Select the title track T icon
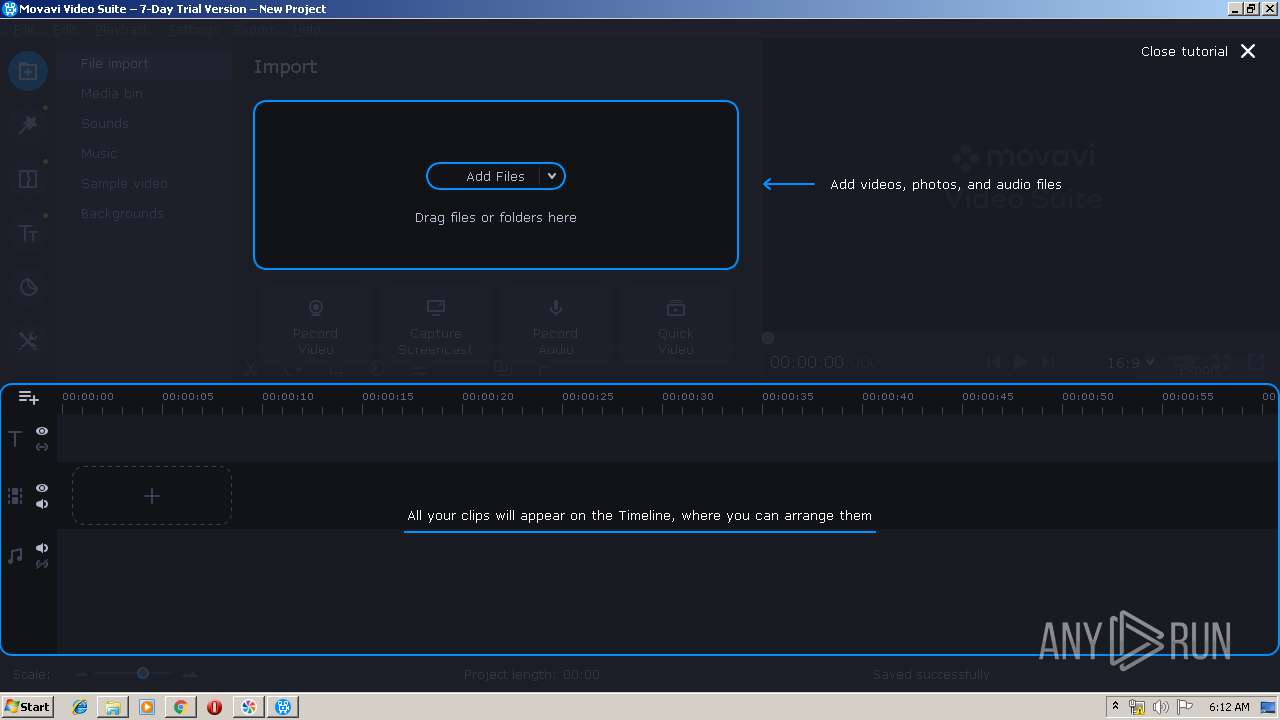1280x720 pixels. [x=15, y=438]
